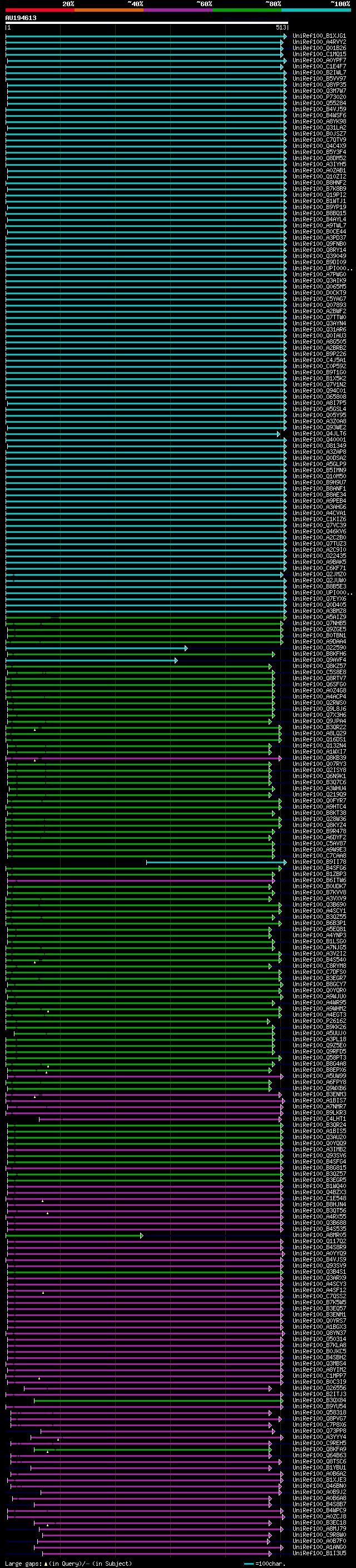Select hit label UniRef100_Q46BN0
356x1568 pixels.
tap(319, 1486)
